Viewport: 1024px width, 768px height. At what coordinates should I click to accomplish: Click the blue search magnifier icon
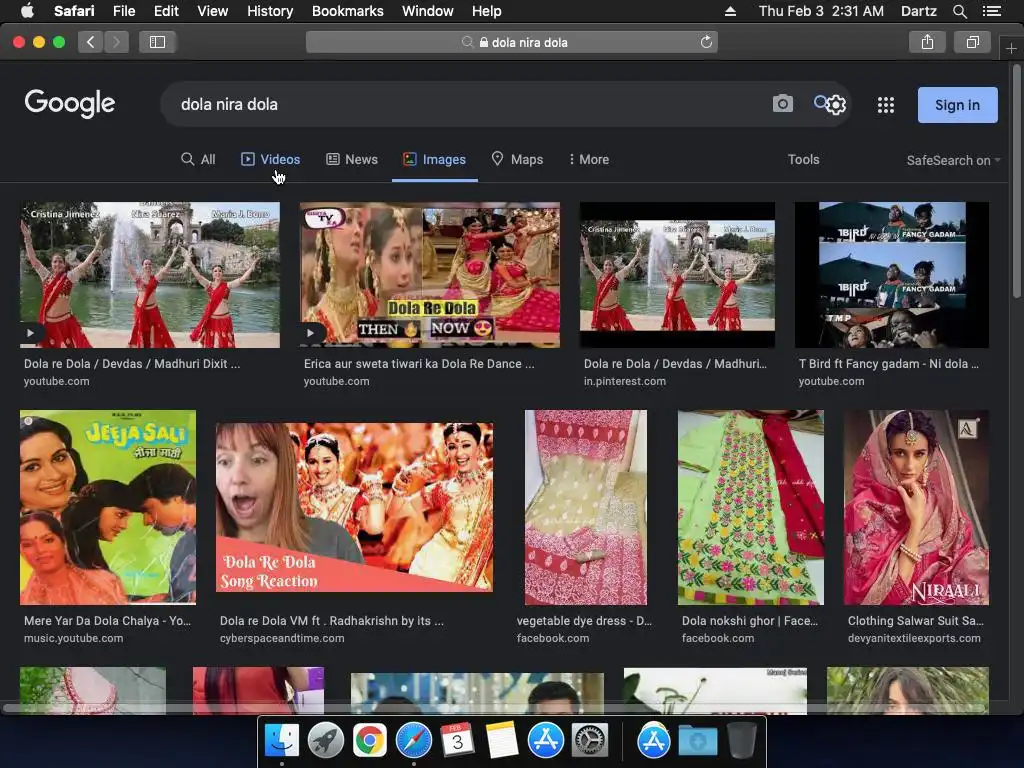point(820,102)
